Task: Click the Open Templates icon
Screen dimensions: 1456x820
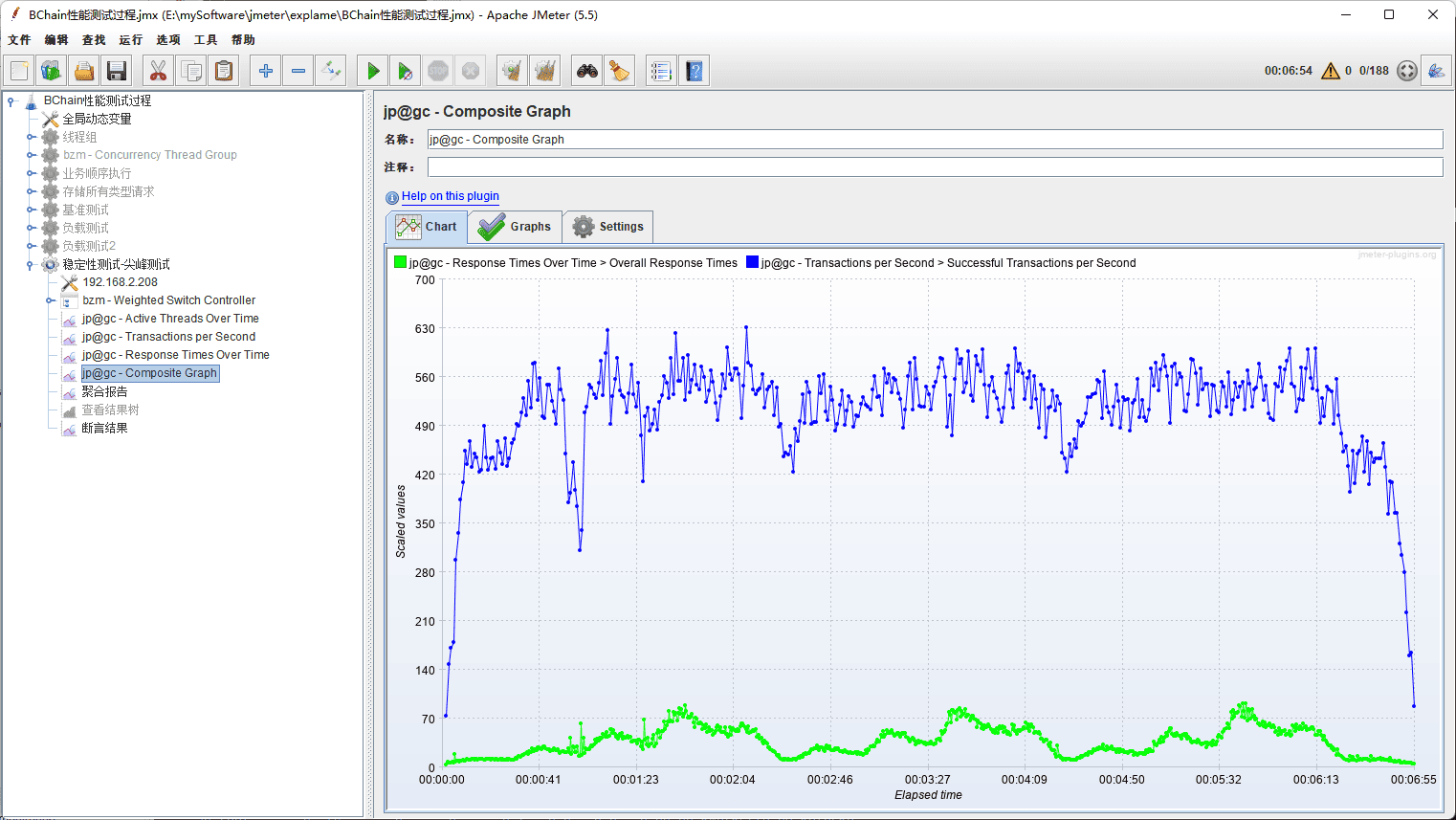Action: tap(51, 71)
